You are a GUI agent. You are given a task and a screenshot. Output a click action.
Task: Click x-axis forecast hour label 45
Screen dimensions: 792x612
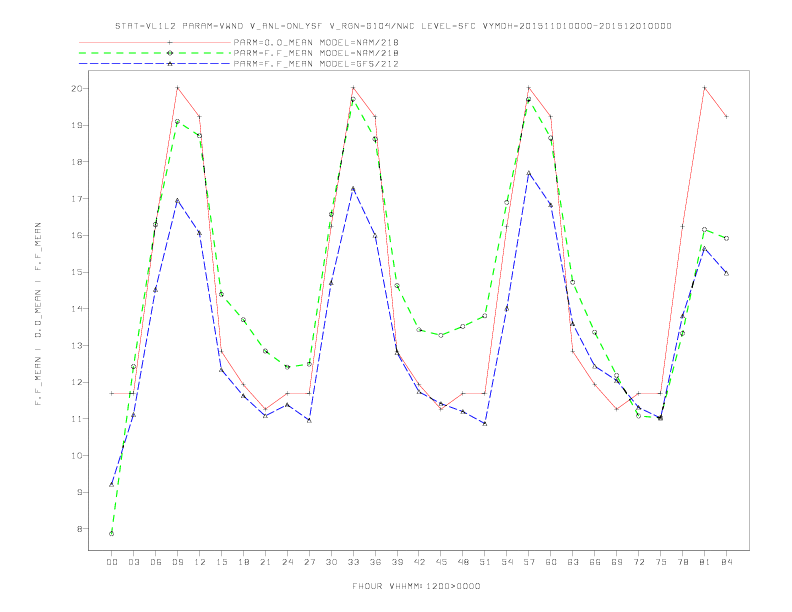click(x=441, y=562)
